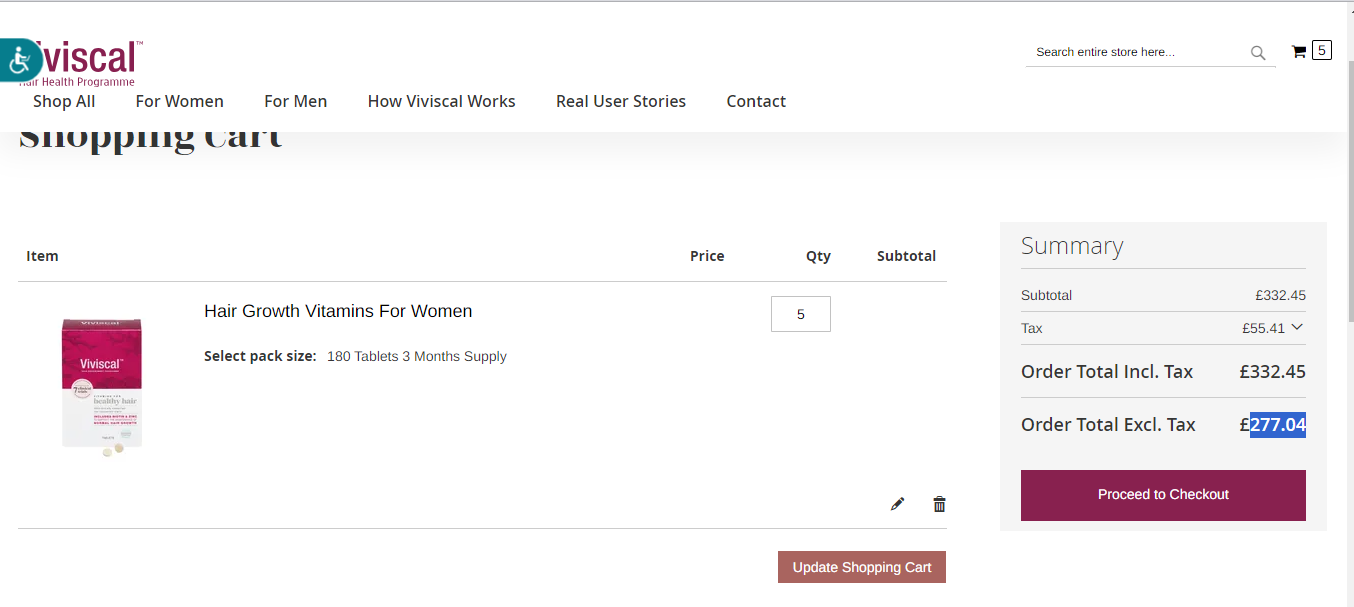Open Hair Growth Vitamins For Women link
The height and width of the screenshot is (607, 1354).
[338, 311]
